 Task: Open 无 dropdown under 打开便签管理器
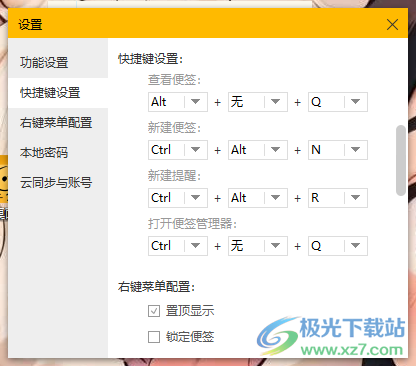(x=258, y=246)
